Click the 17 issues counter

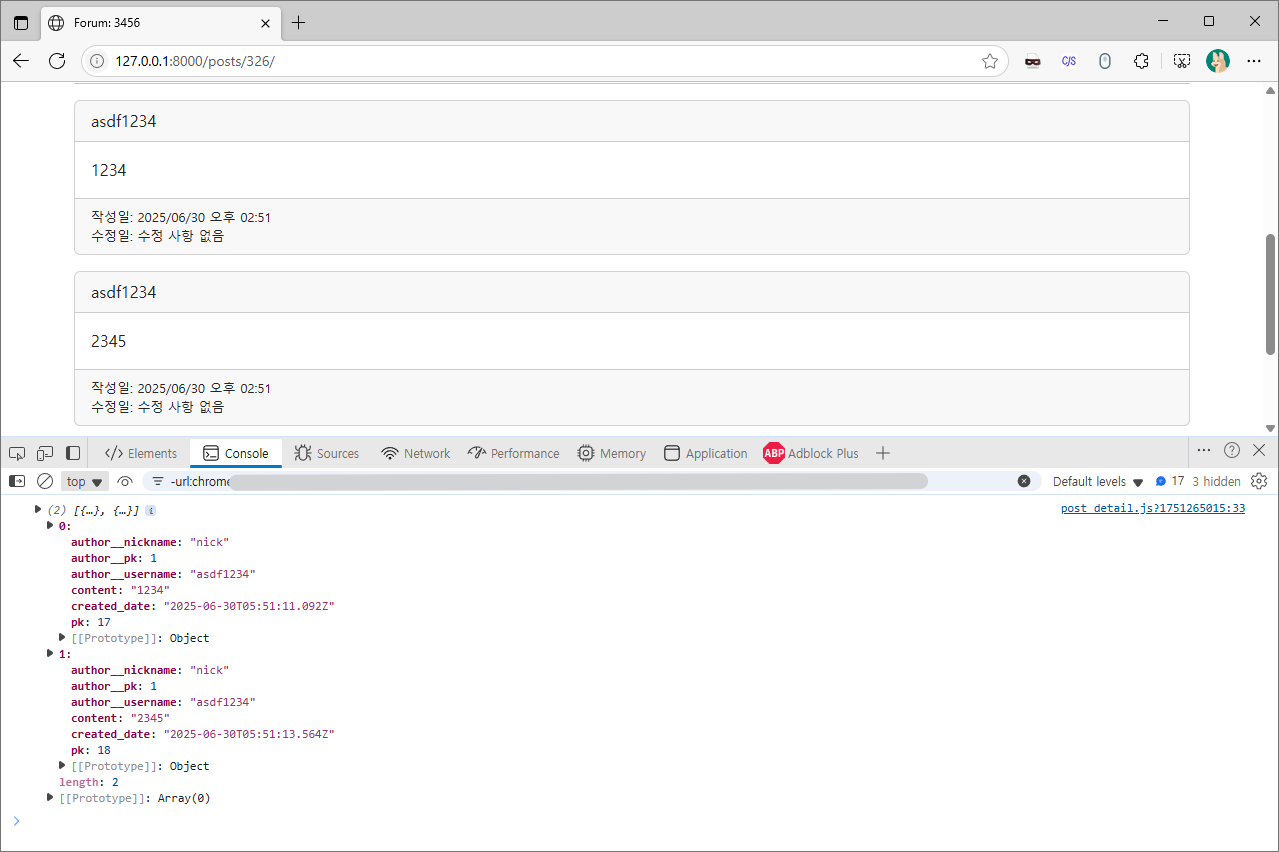coord(1170,481)
